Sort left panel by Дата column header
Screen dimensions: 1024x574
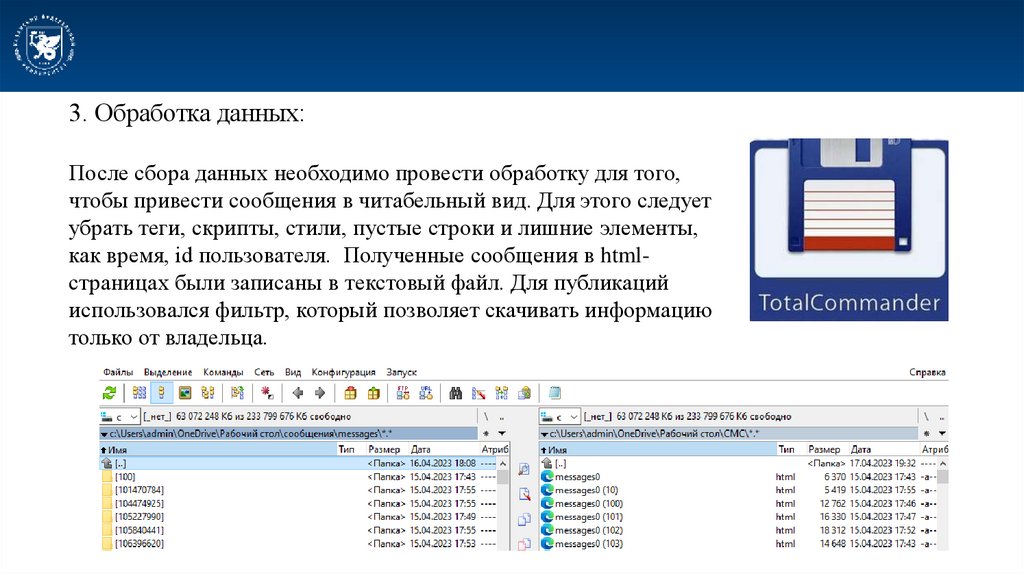pos(443,449)
